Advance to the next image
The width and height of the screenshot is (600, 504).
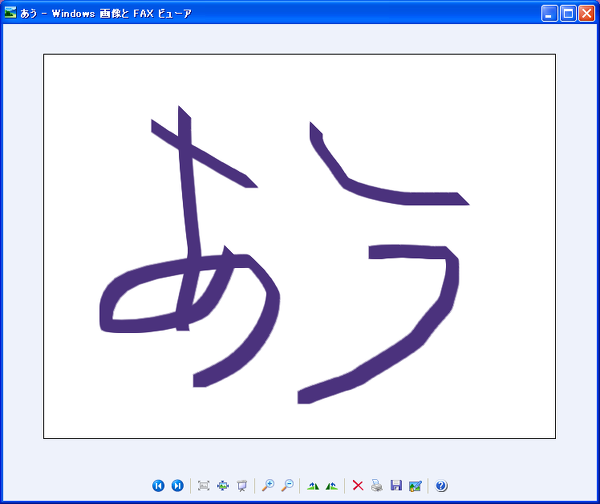pos(177,486)
